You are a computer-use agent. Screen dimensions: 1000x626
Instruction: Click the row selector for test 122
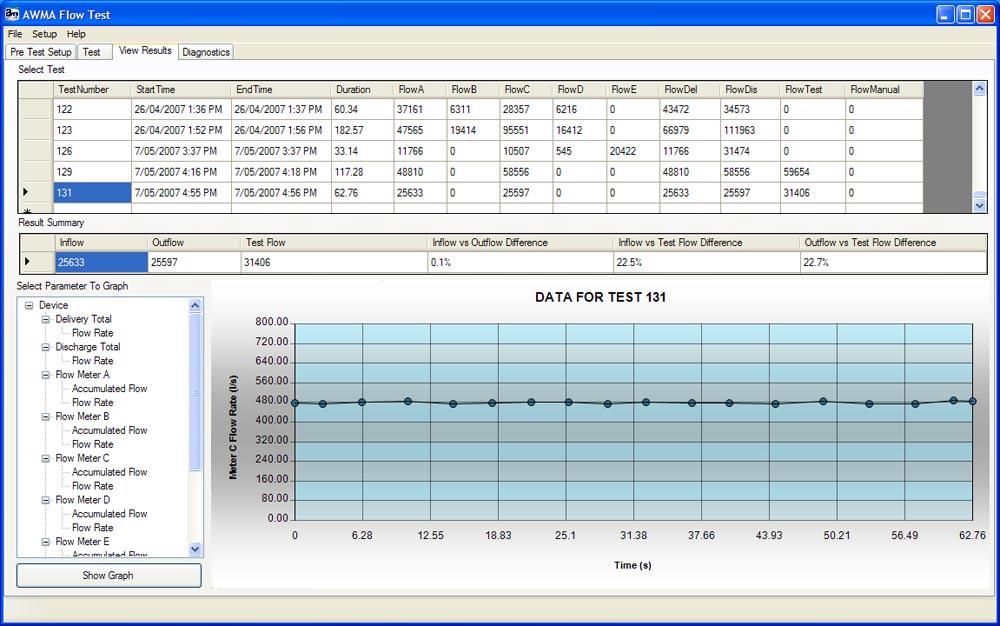coord(36,110)
